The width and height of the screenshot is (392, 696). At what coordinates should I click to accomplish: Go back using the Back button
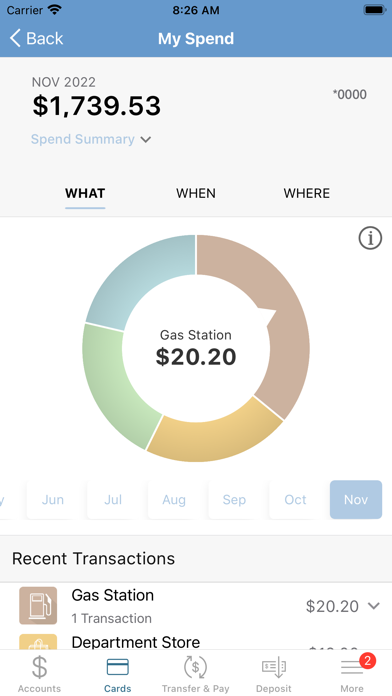click(36, 38)
